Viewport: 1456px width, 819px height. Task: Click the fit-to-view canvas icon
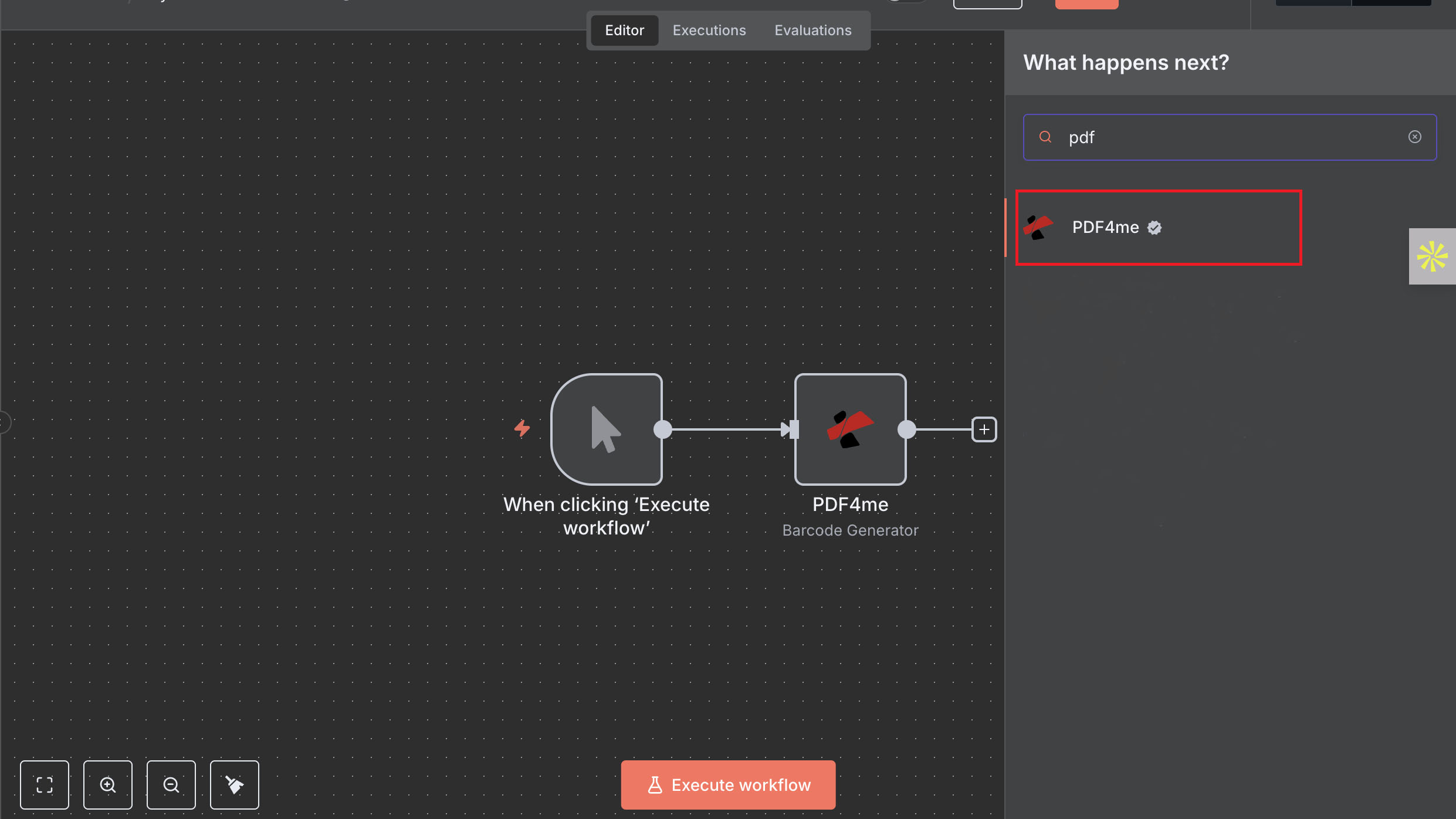[45, 785]
